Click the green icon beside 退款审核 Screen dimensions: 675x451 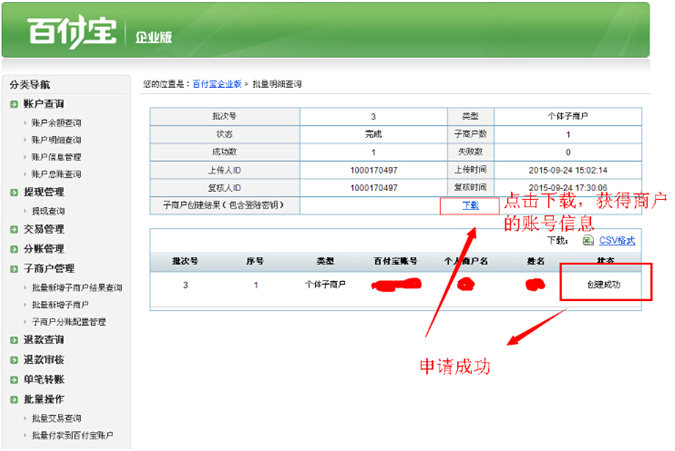[x=14, y=360]
